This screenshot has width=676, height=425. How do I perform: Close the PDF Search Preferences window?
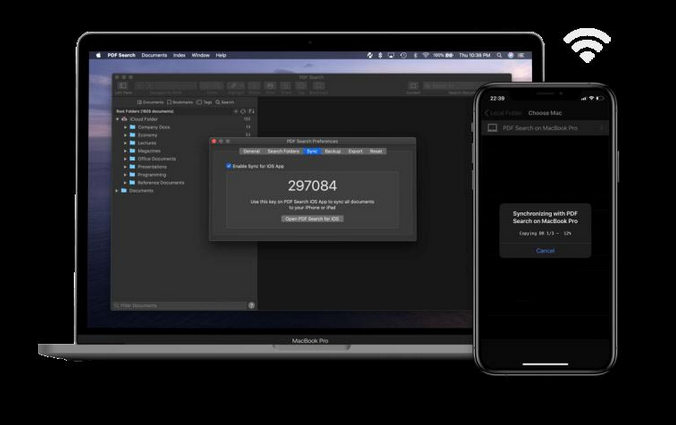[x=214, y=141]
